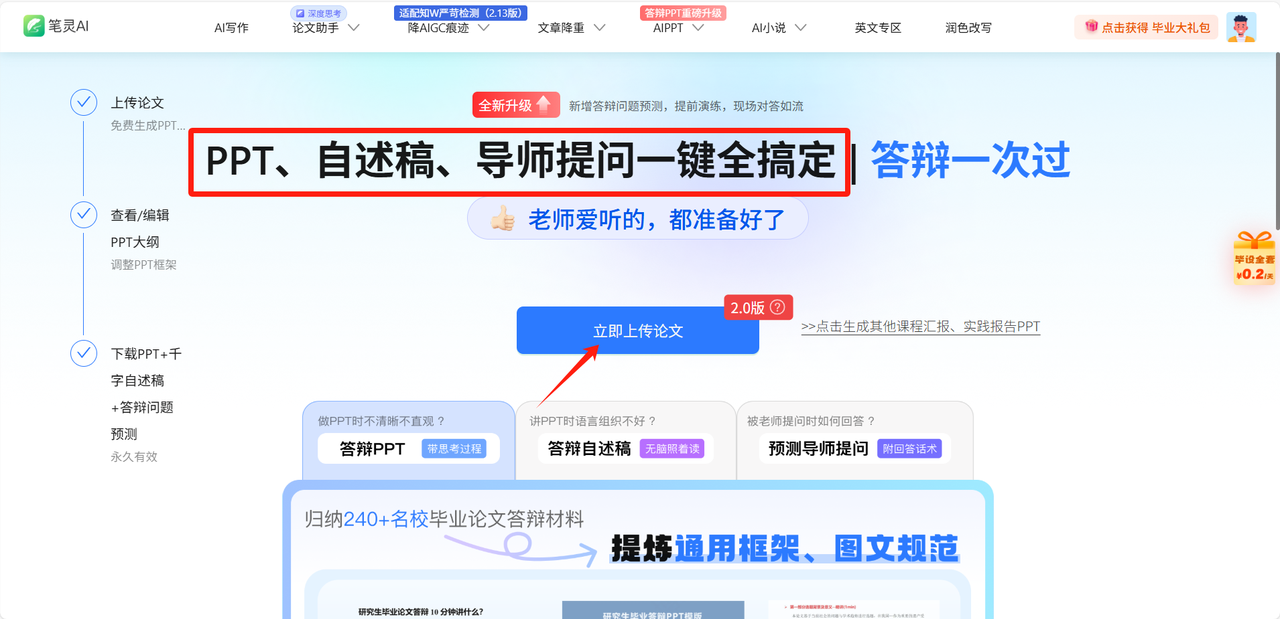Click the 适配知W严苛检测 badge
The height and width of the screenshot is (619, 1280).
click(461, 13)
